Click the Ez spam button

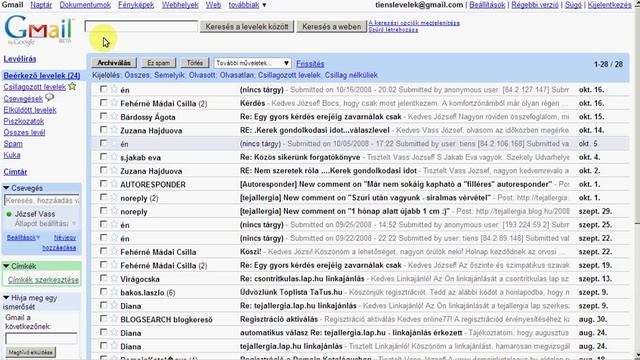point(158,63)
